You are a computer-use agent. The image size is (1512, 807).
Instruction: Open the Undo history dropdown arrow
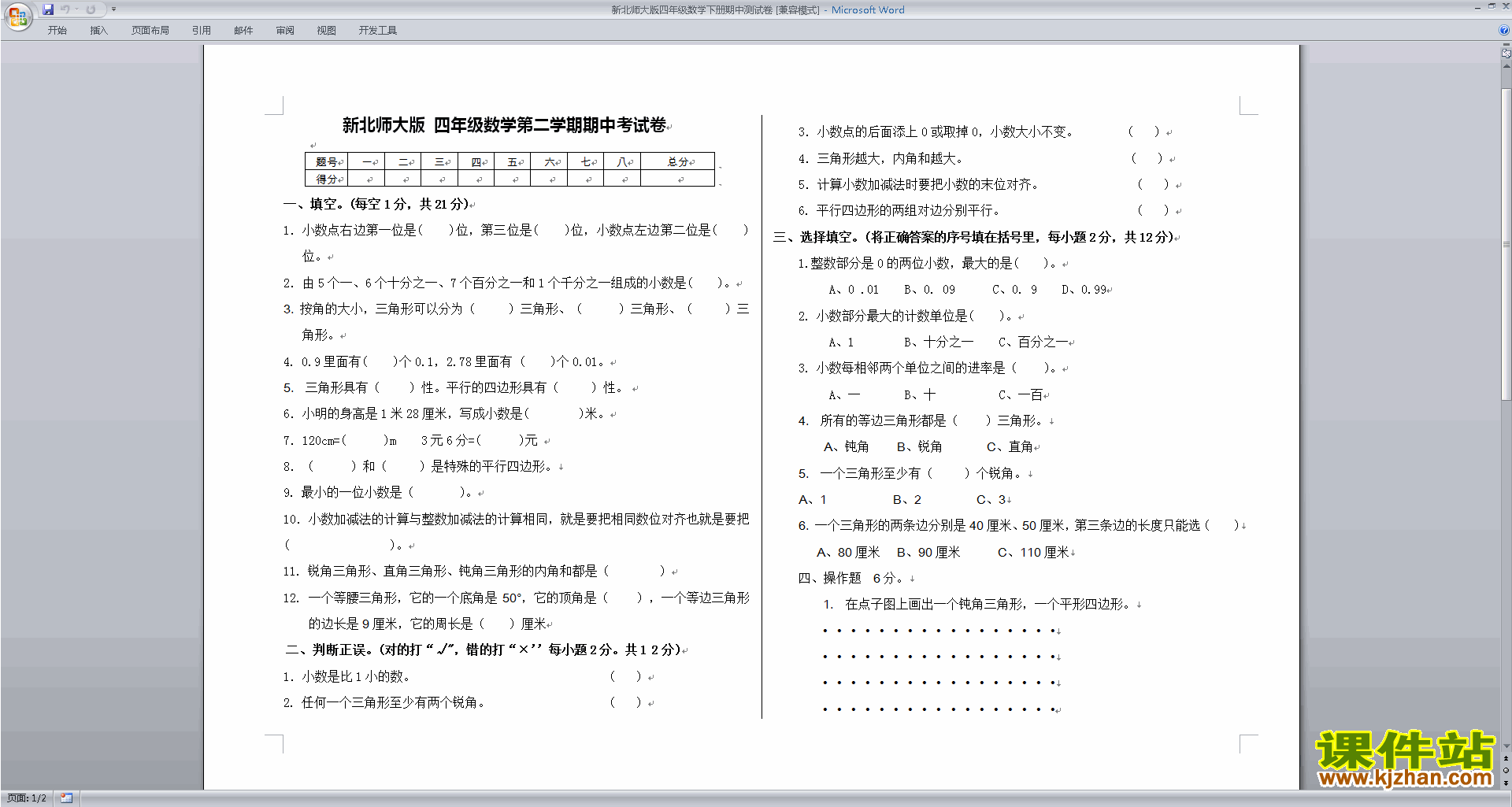(76, 9)
